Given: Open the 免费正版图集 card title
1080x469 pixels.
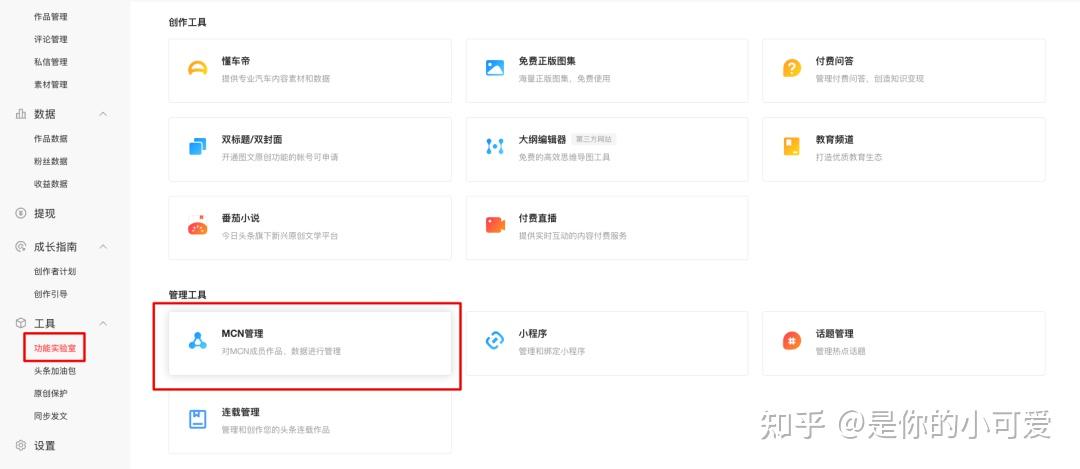Looking at the screenshot, I should (547, 61).
